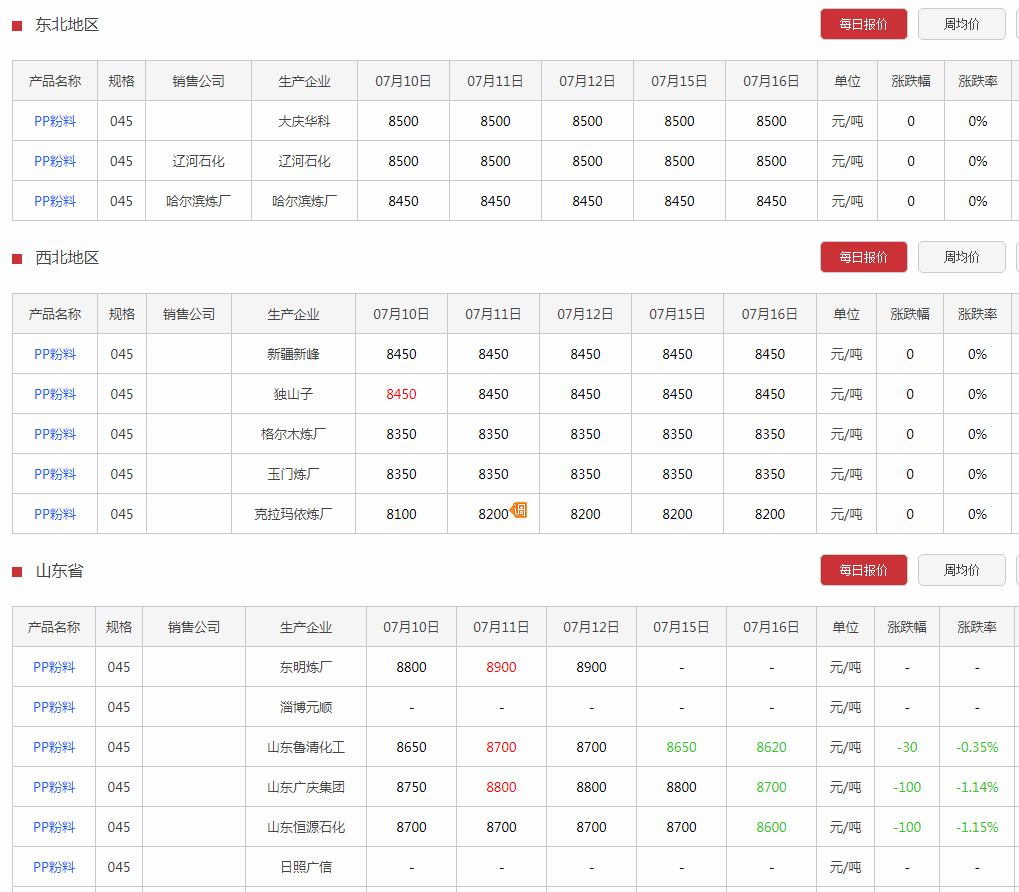Click 克拉玛依炼厂 producer cell
The height and width of the screenshot is (892, 1019).
coord(293,514)
